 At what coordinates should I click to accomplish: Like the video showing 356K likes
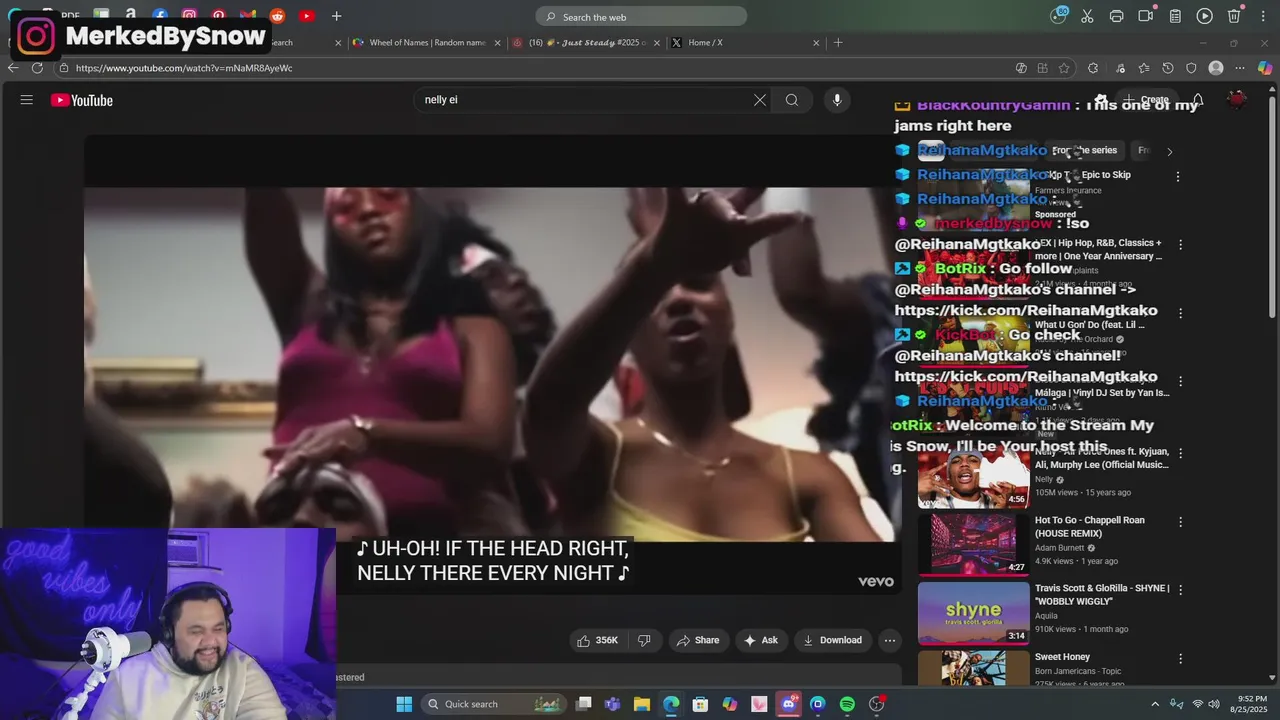coord(596,640)
